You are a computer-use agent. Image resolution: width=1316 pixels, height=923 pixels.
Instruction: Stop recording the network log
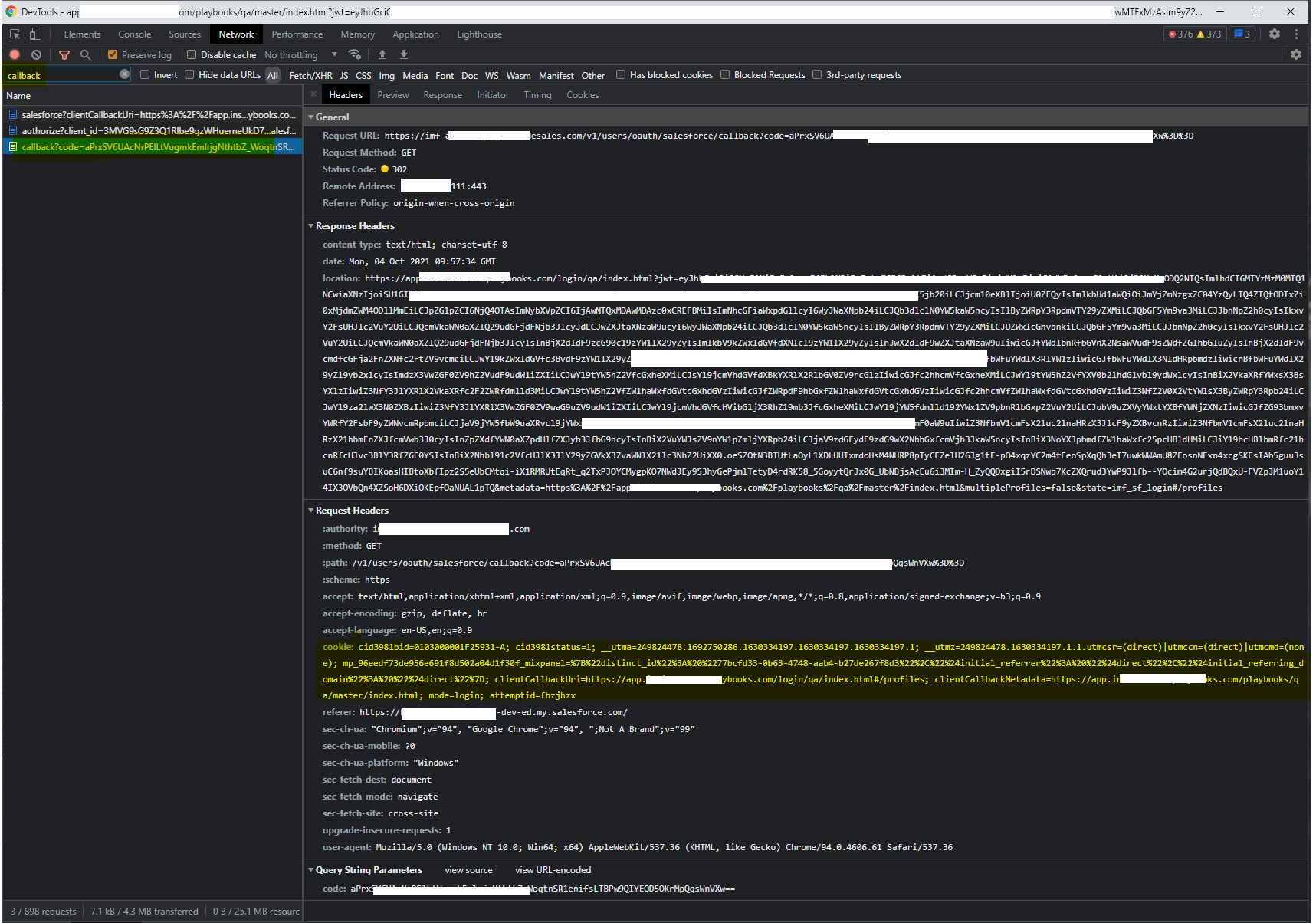[x=15, y=55]
